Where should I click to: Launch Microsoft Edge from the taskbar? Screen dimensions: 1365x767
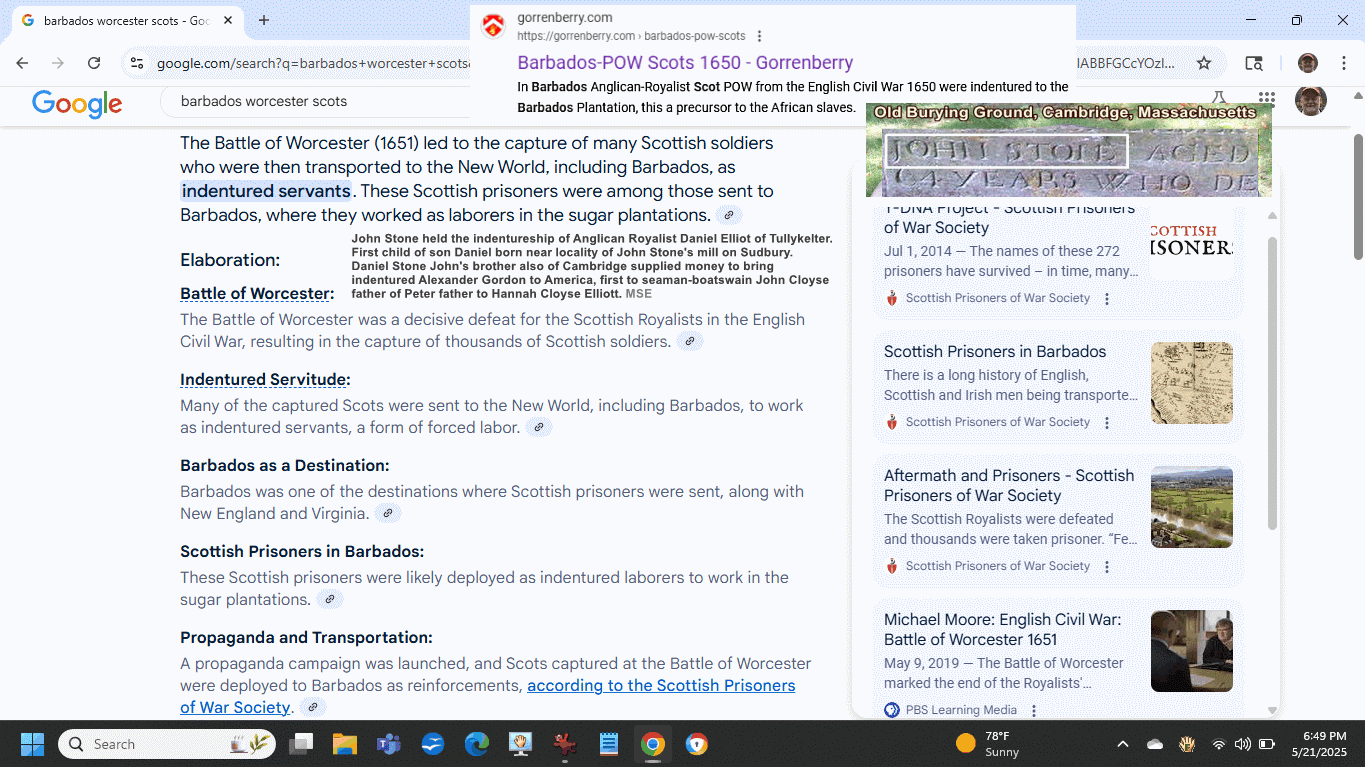pos(477,744)
